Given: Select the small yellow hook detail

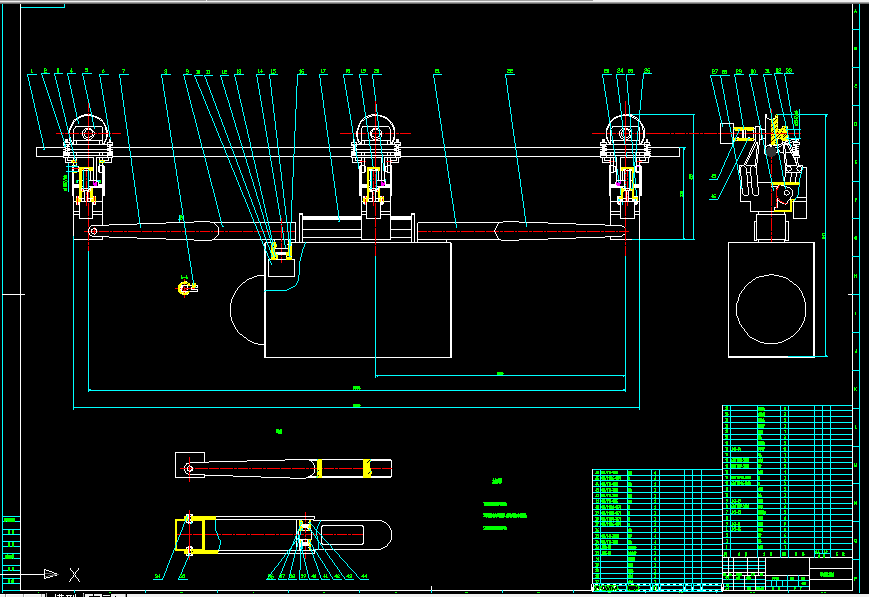Looking at the screenshot, I should coord(187,288).
